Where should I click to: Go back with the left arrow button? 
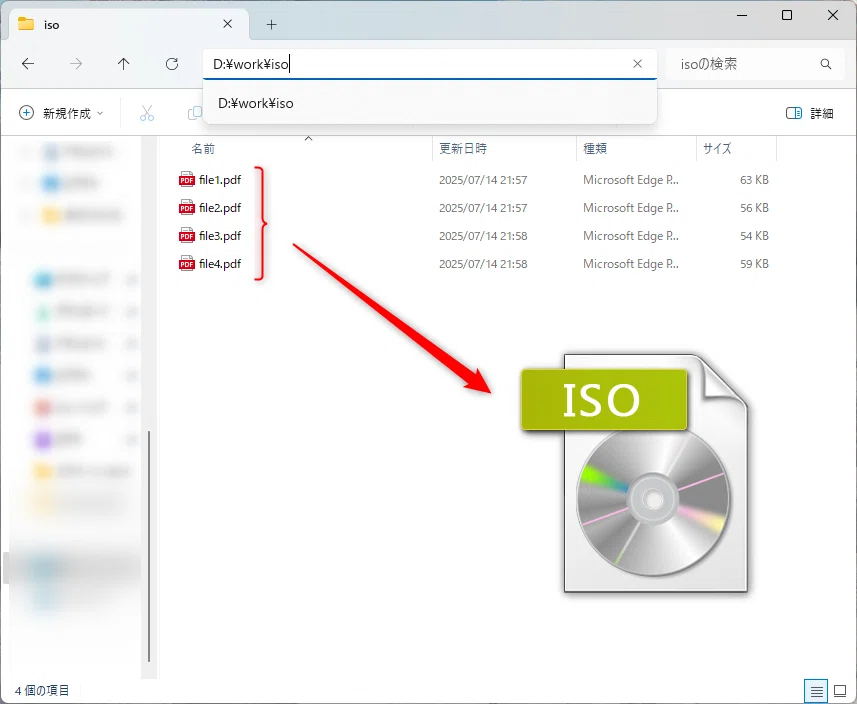click(x=28, y=64)
